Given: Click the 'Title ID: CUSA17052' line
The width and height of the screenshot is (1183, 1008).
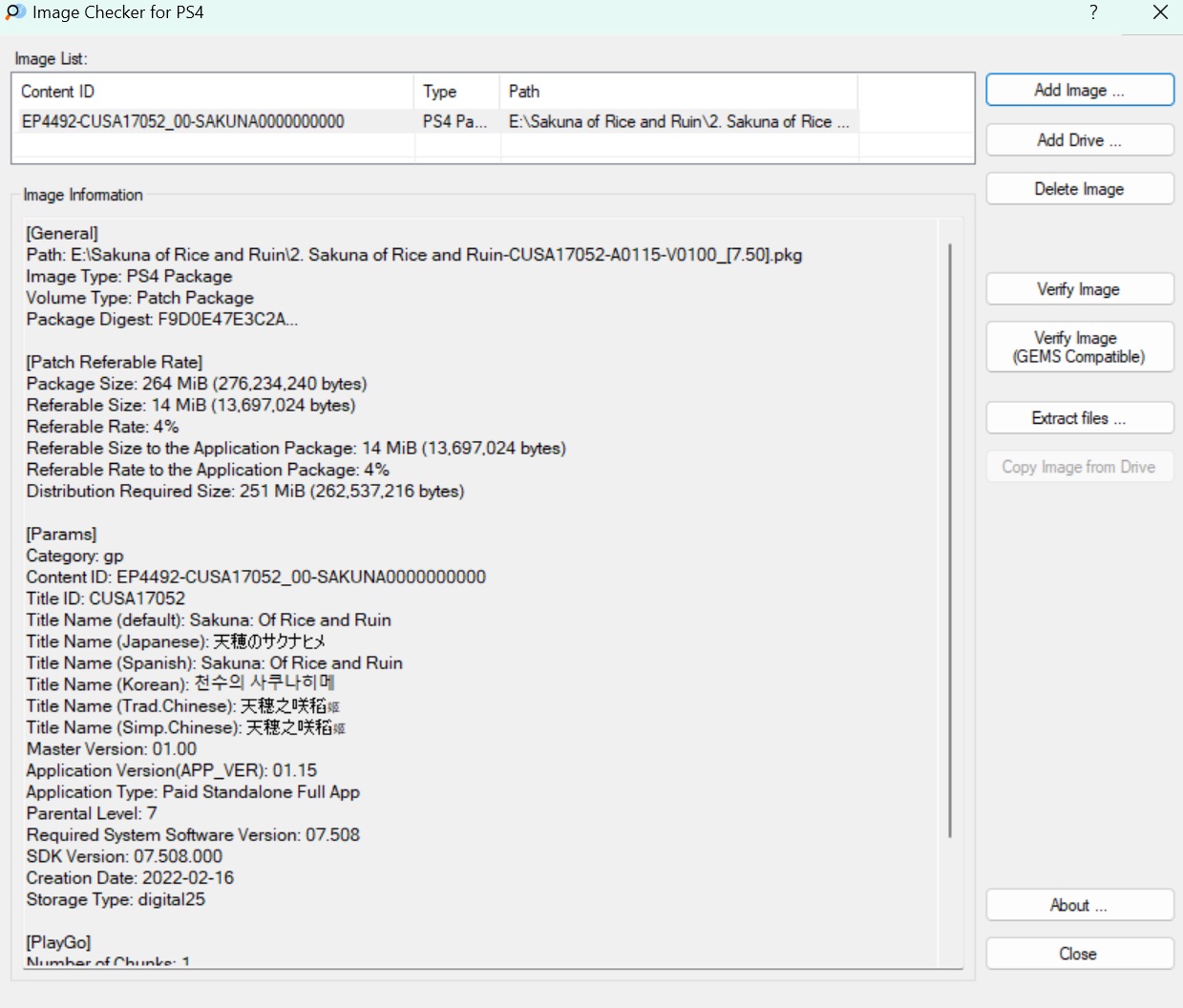Looking at the screenshot, I should 106,598.
